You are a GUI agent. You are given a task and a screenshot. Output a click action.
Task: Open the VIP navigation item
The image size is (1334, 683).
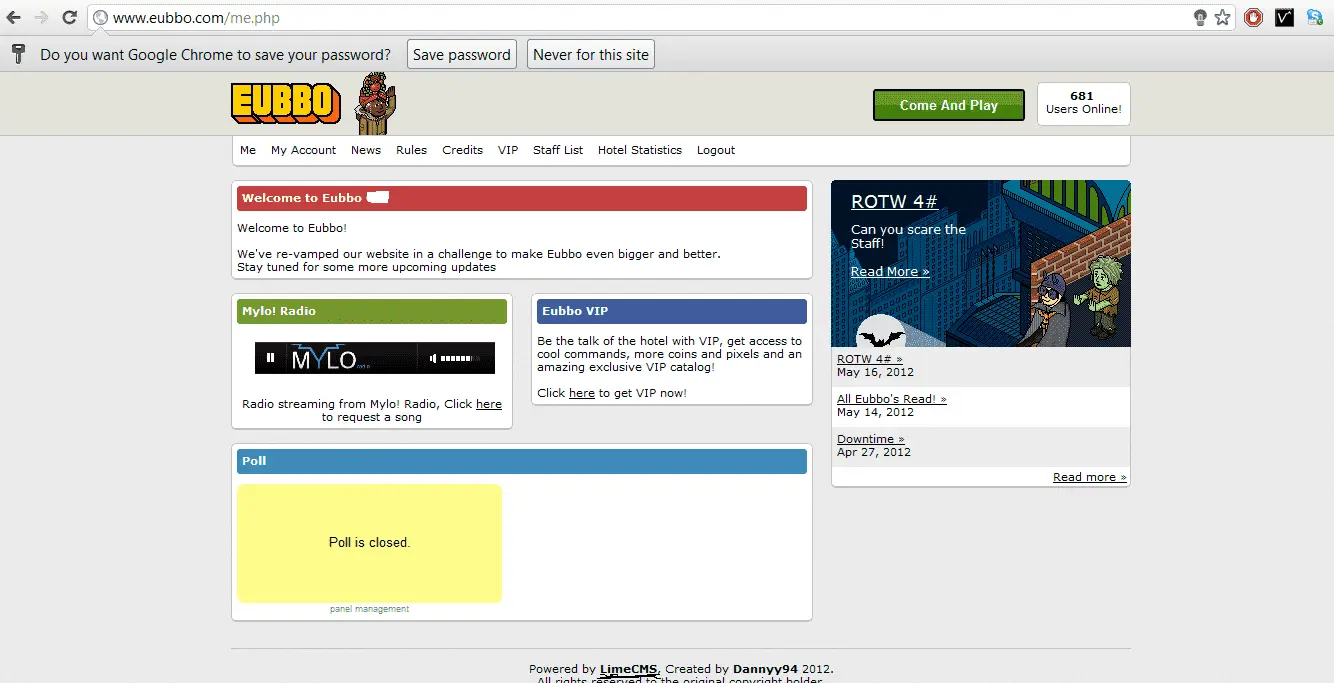tap(508, 150)
